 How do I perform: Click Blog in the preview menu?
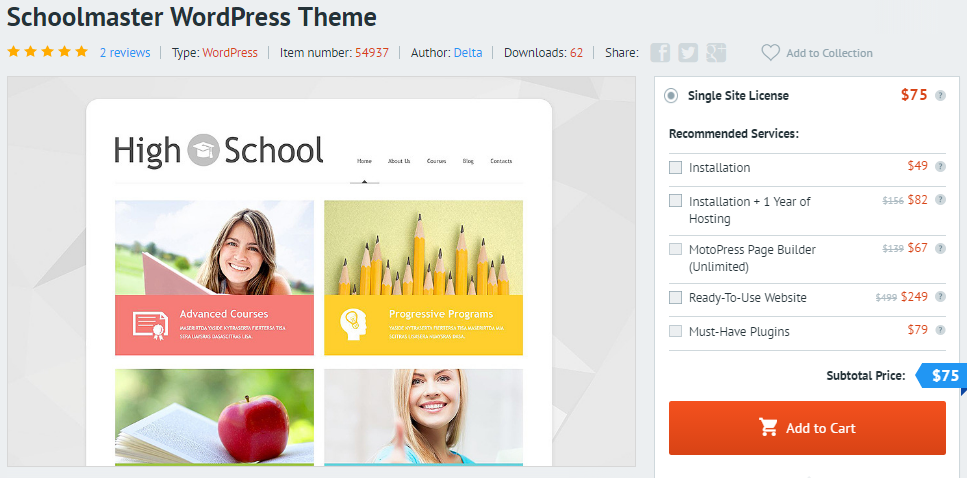click(468, 161)
